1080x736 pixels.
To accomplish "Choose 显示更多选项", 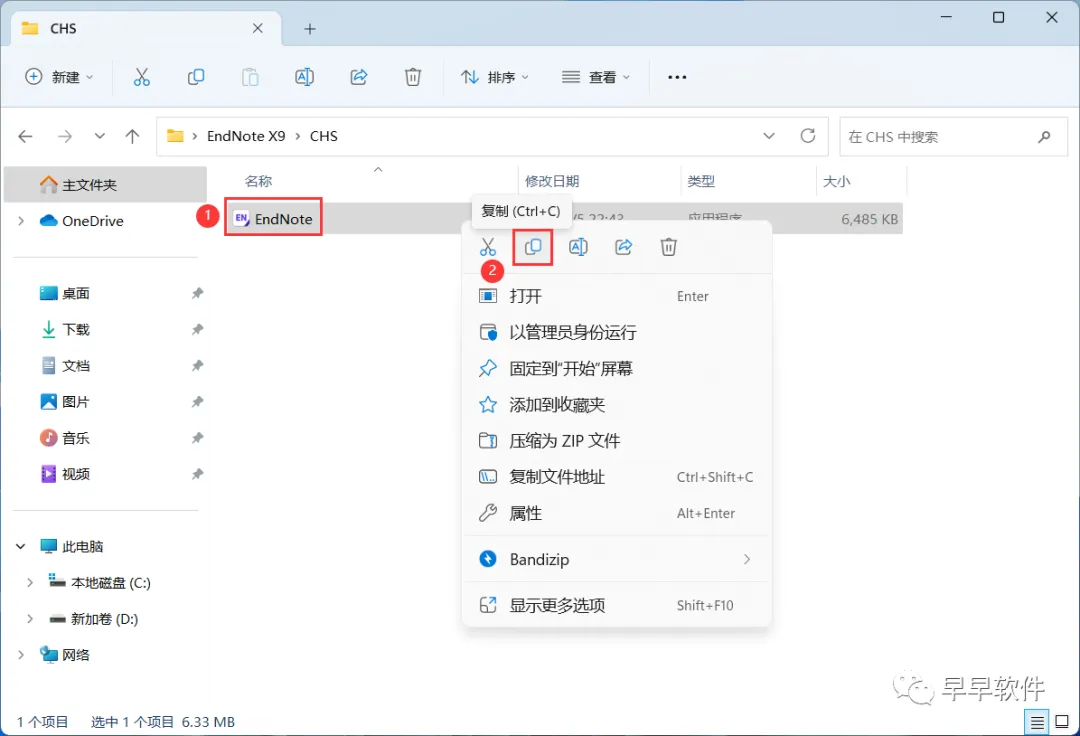I will point(616,605).
